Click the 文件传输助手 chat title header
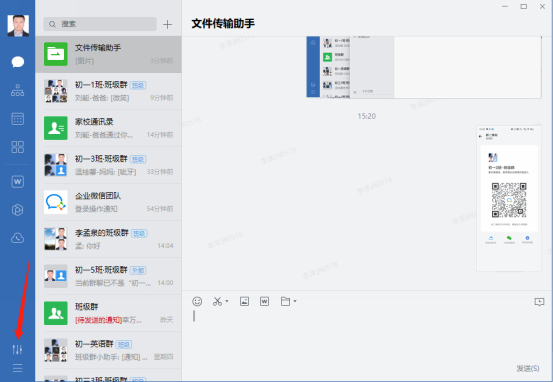 (x=223, y=24)
